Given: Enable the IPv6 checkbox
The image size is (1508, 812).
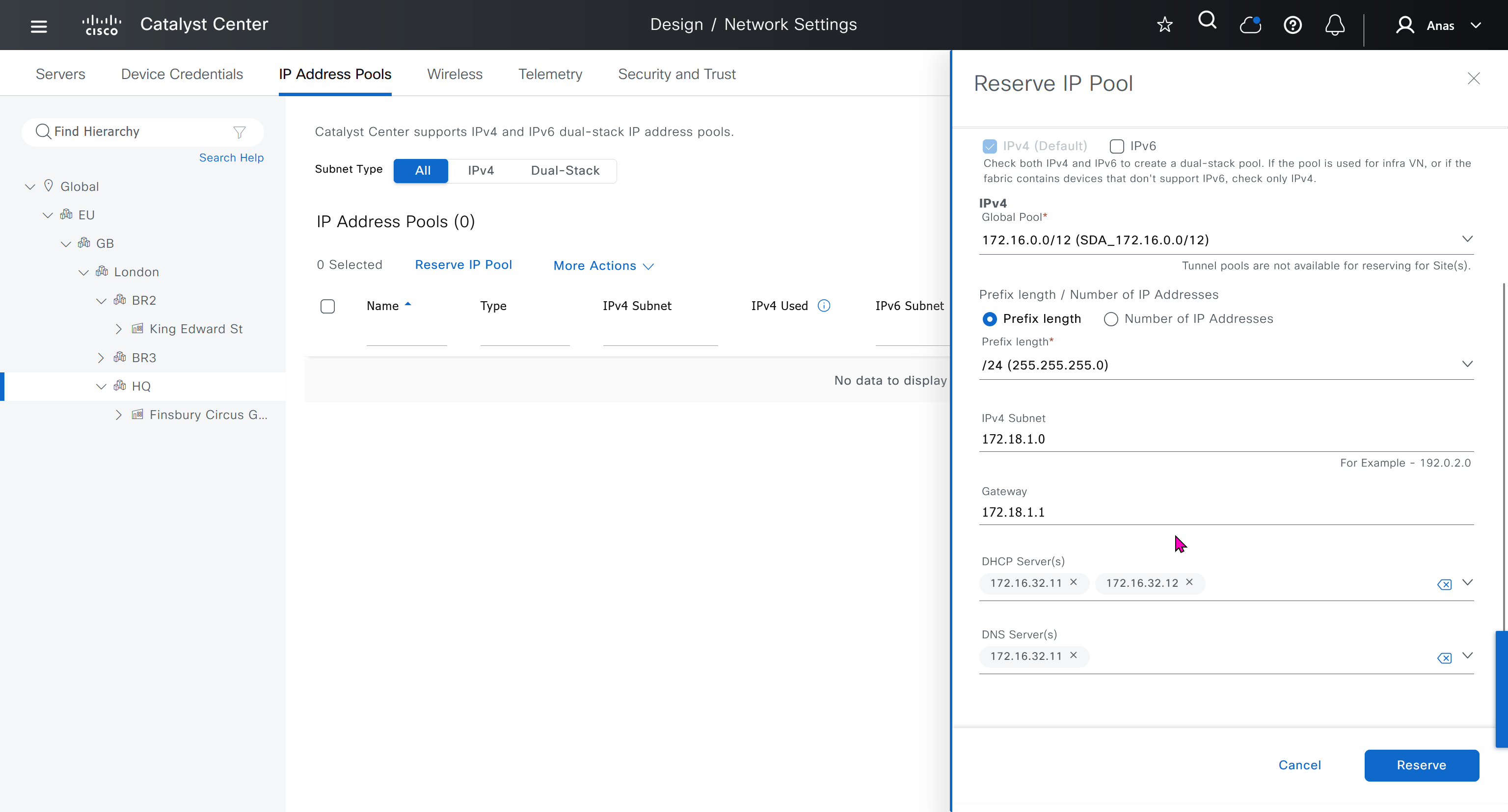Looking at the screenshot, I should 1117,146.
